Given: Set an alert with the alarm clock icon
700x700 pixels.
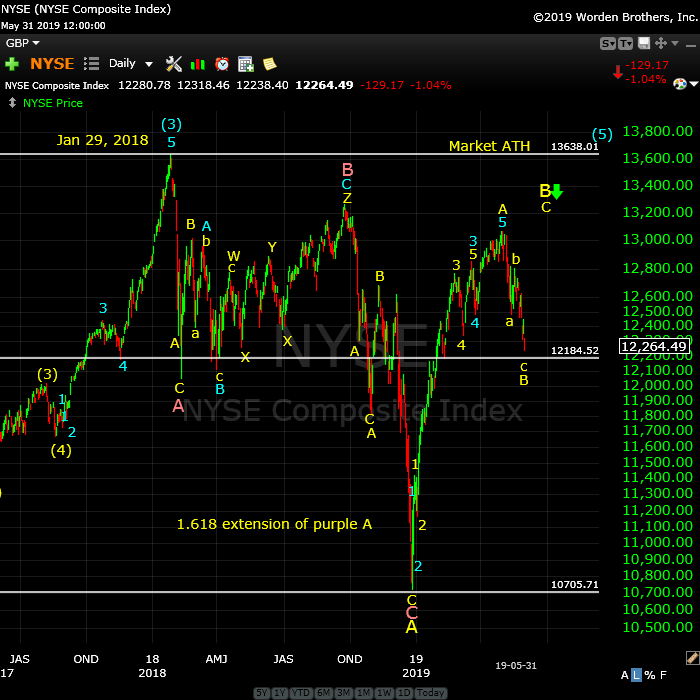Looking at the screenshot, I should (x=222, y=64).
